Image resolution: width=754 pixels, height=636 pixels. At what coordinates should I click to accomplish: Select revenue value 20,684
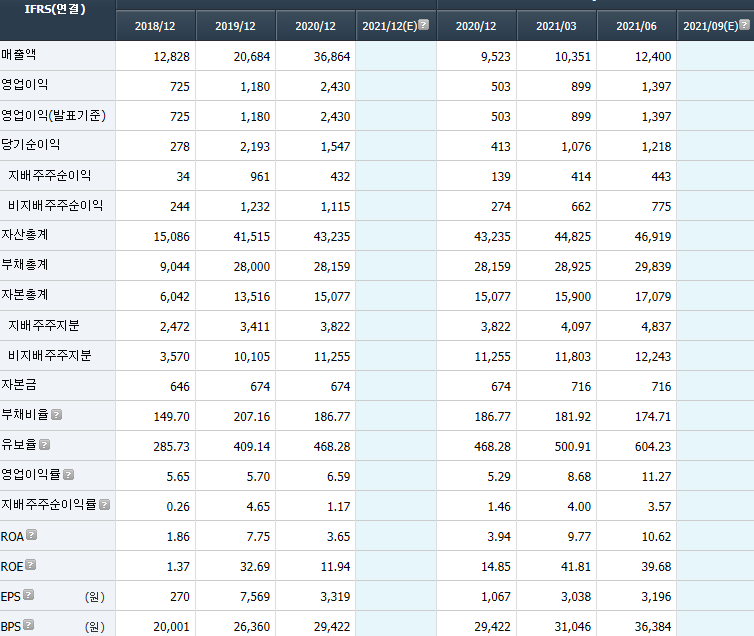coord(252,57)
